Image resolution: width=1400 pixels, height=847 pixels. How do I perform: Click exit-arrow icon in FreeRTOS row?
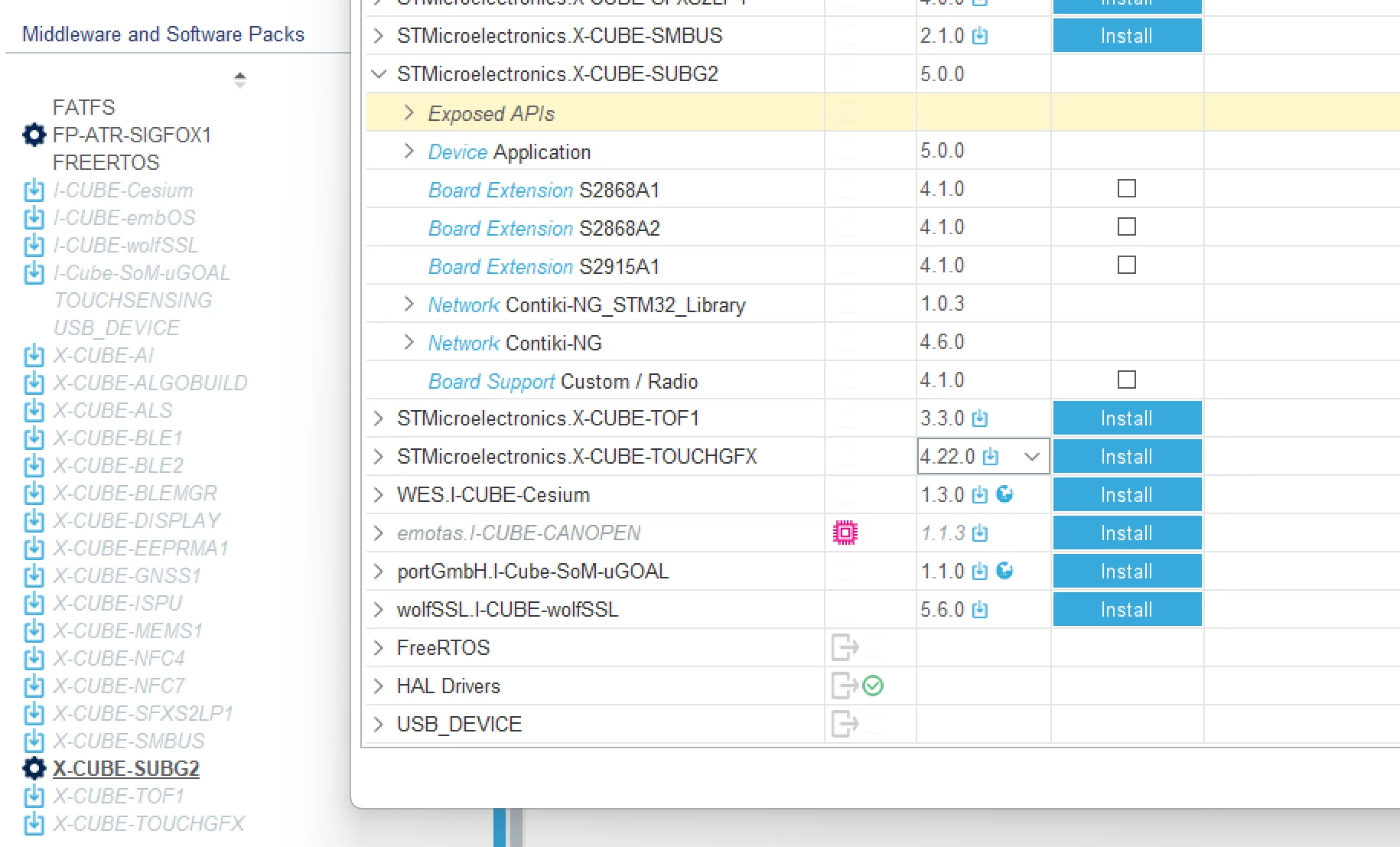click(845, 647)
